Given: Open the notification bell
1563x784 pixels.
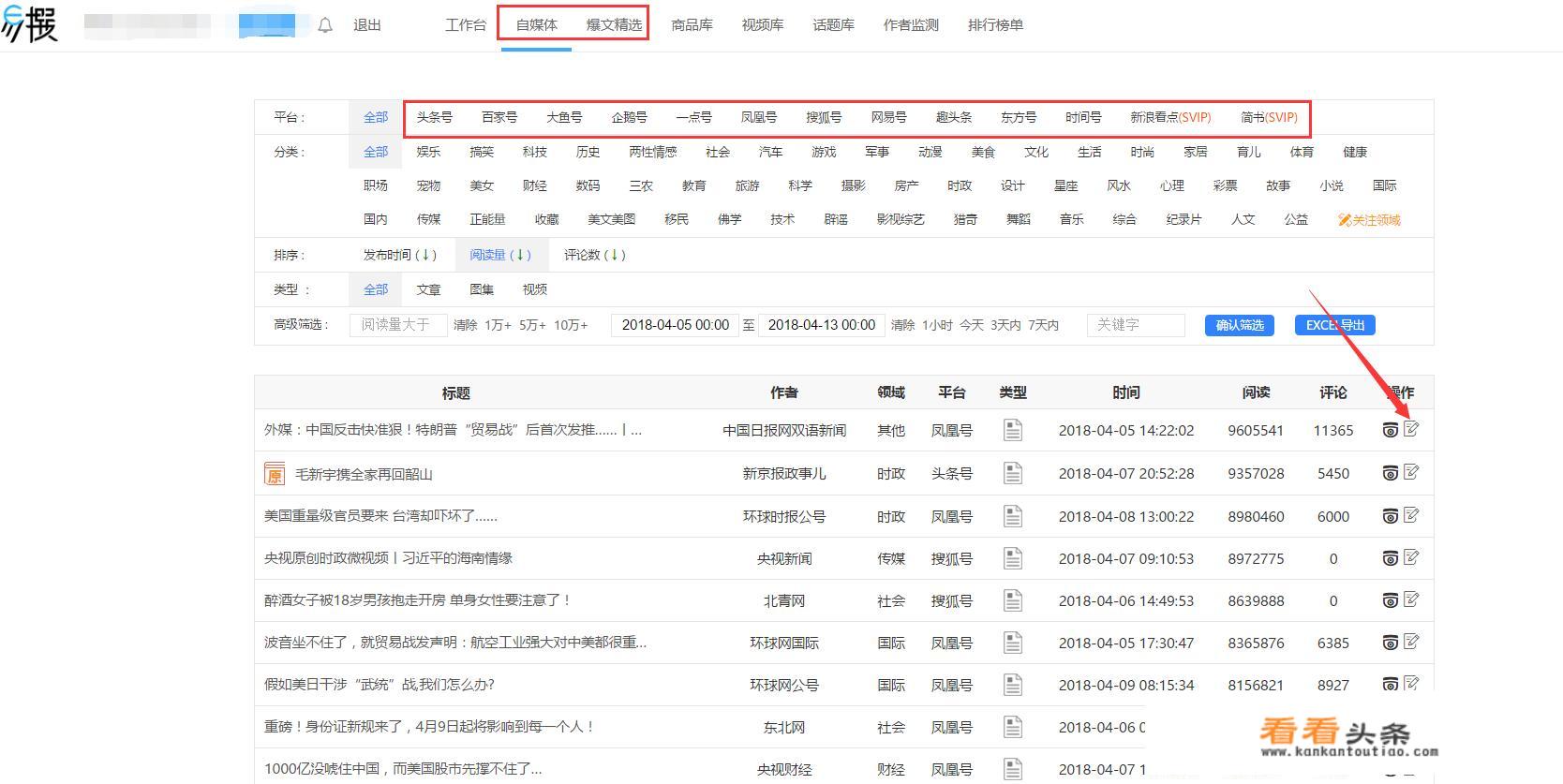Looking at the screenshot, I should click(325, 25).
